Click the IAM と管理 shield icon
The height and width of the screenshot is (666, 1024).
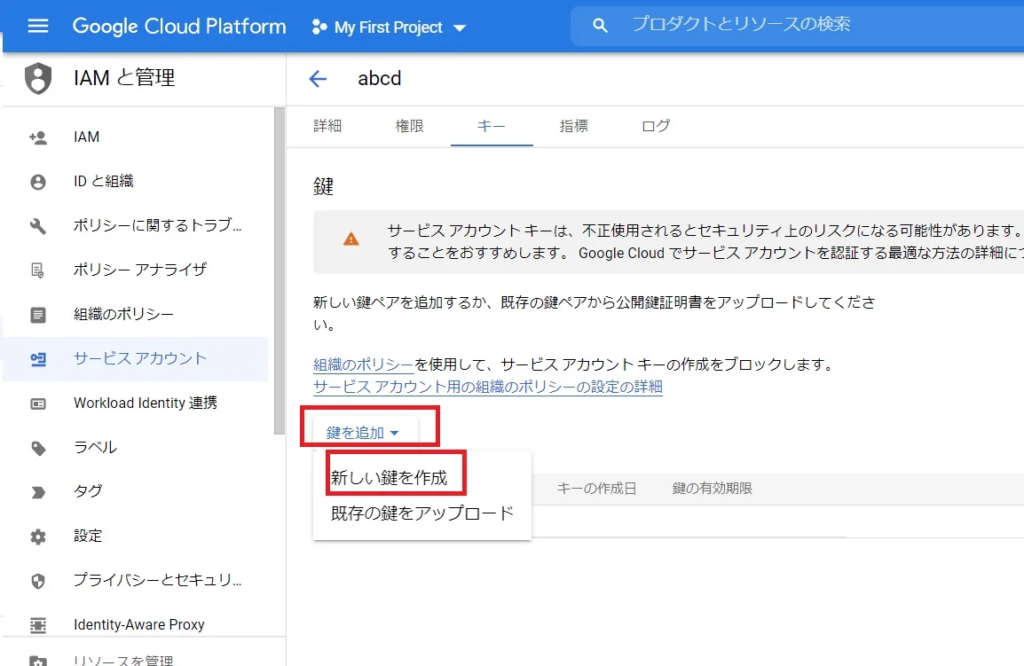point(37,77)
